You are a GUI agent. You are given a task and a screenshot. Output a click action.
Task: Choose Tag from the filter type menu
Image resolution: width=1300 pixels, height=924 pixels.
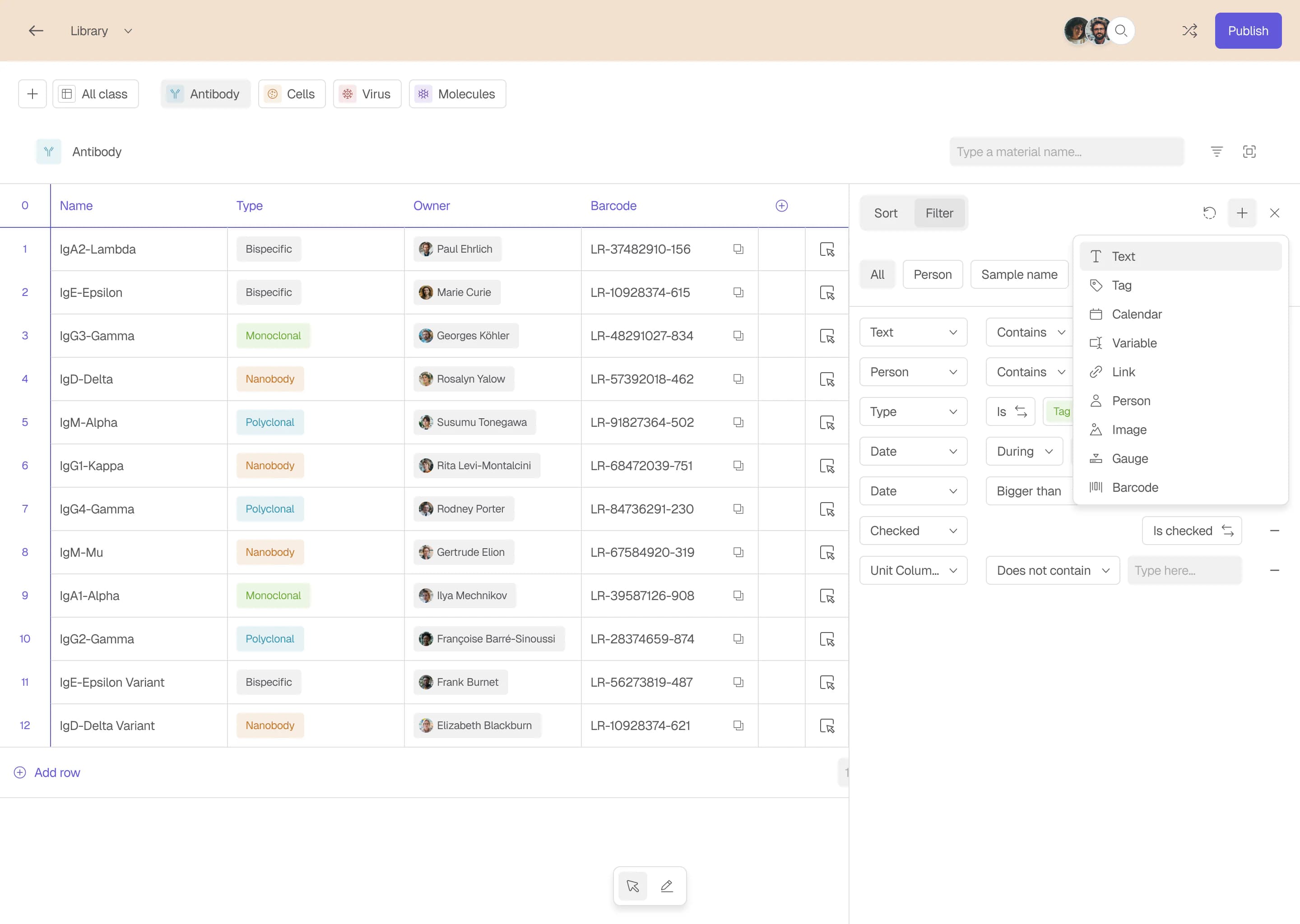(1180, 286)
